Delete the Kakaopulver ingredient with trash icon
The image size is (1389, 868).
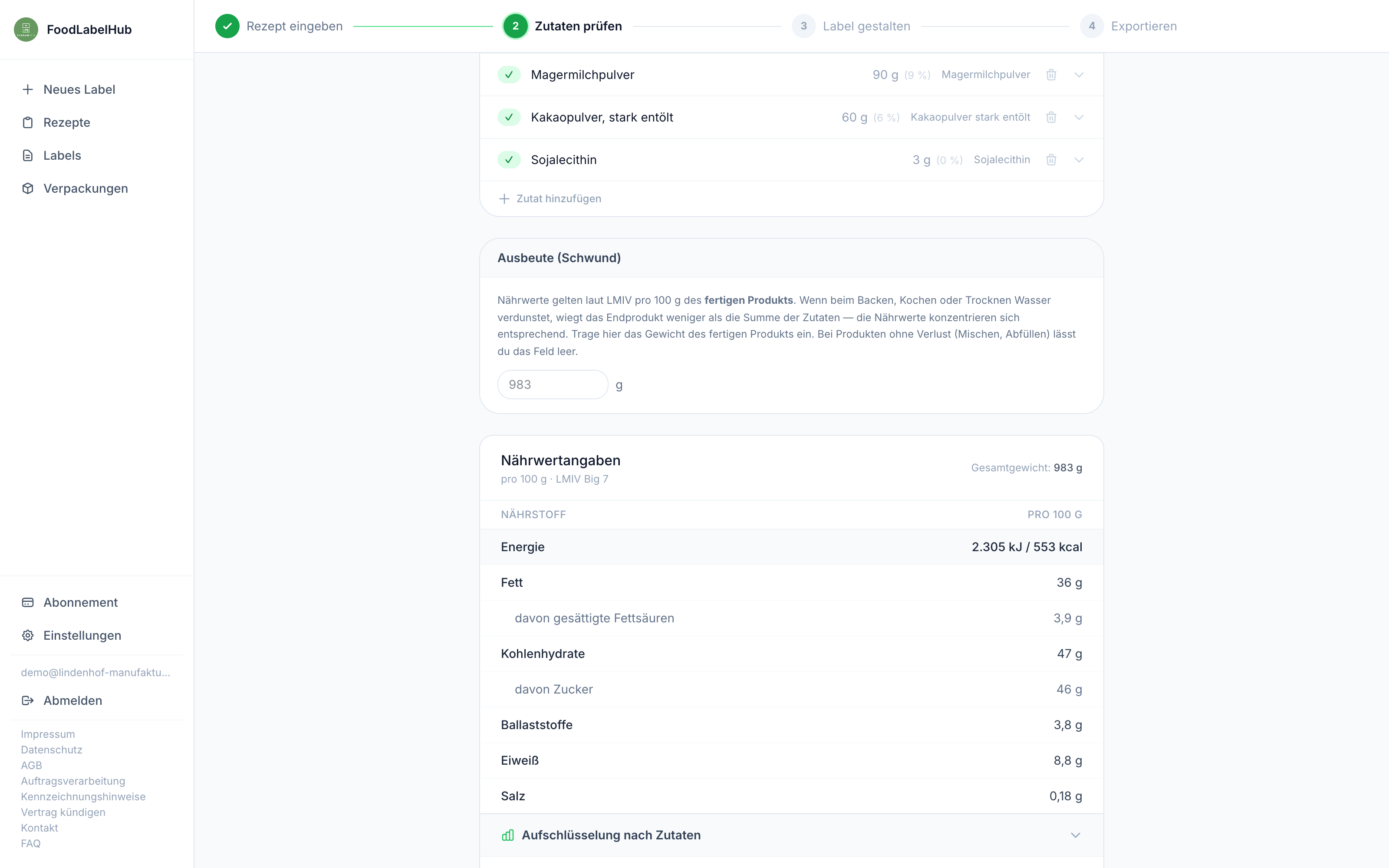click(x=1051, y=117)
